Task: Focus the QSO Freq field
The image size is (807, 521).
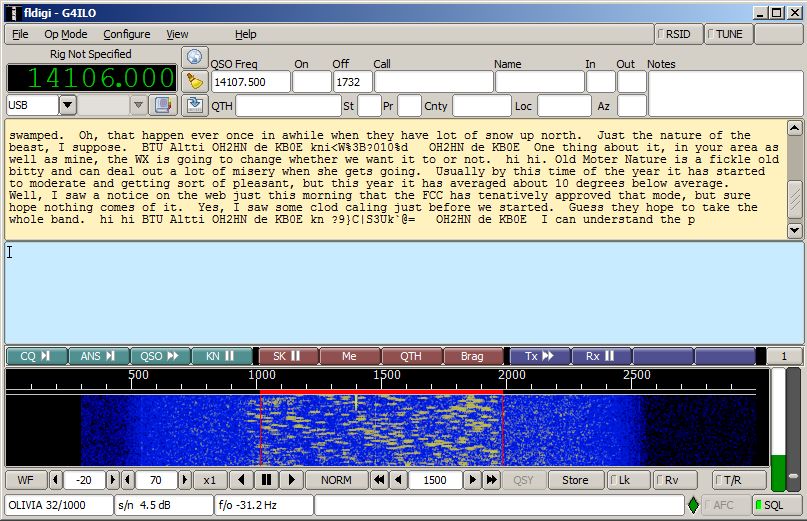Action: pyautogui.click(x=251, y=82)
